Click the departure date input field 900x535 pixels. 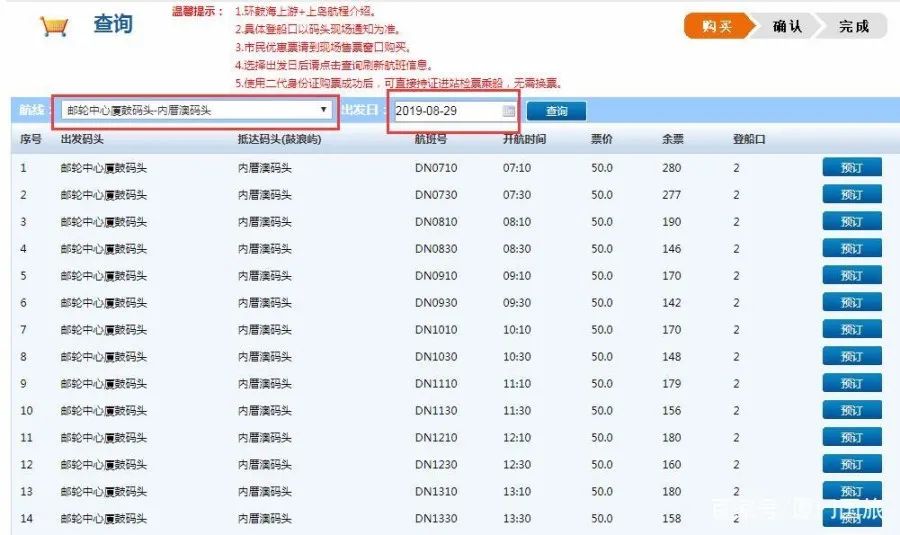tap(446, 111)
